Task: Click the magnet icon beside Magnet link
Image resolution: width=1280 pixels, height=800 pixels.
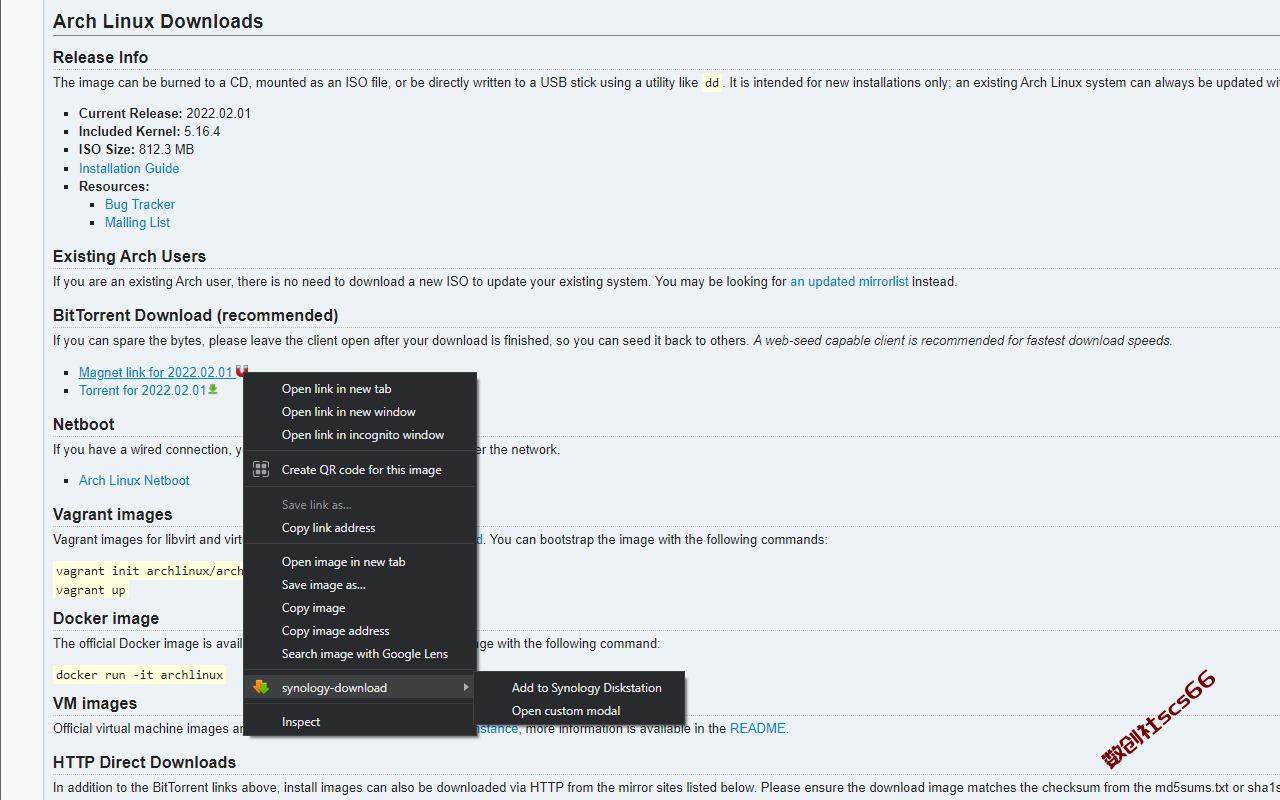Action: [241, 371]
